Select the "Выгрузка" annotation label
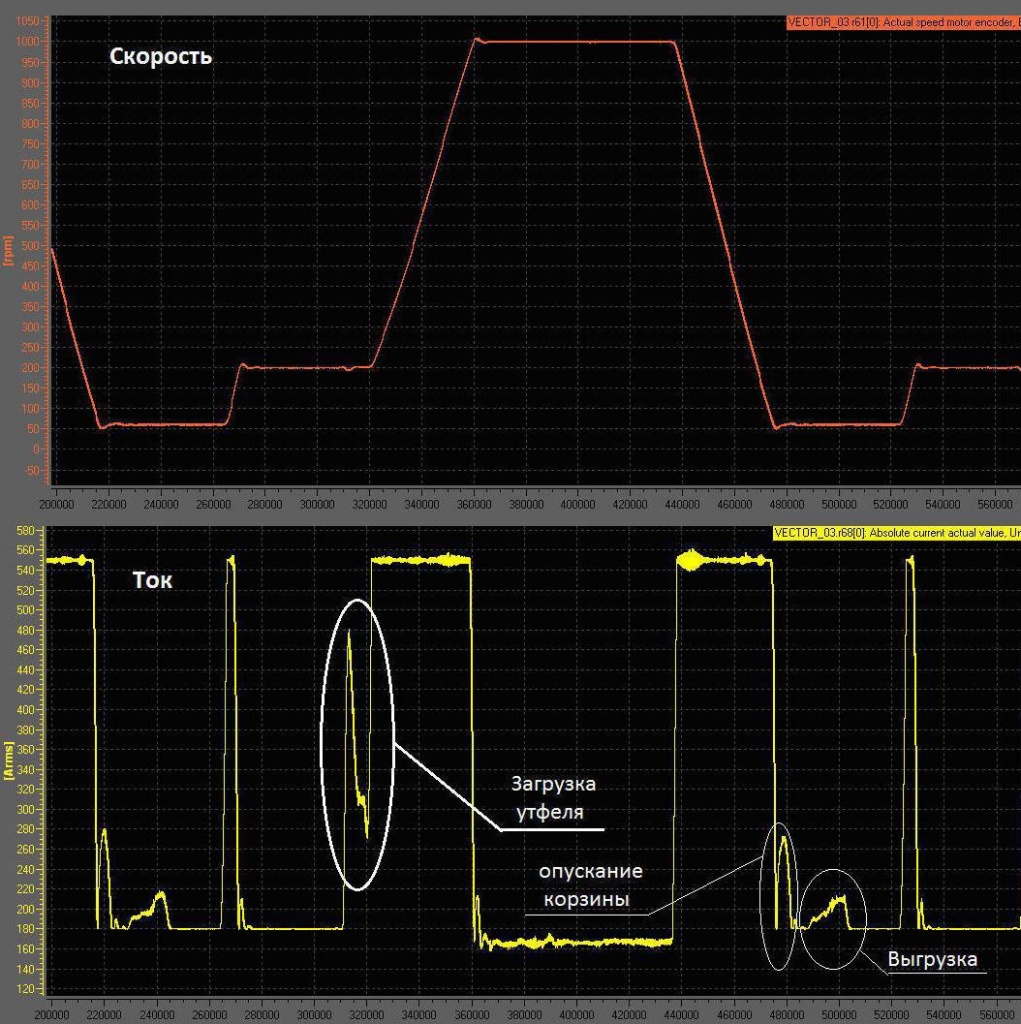This screenshot has height=1024, width=1021. pos(932,960)
